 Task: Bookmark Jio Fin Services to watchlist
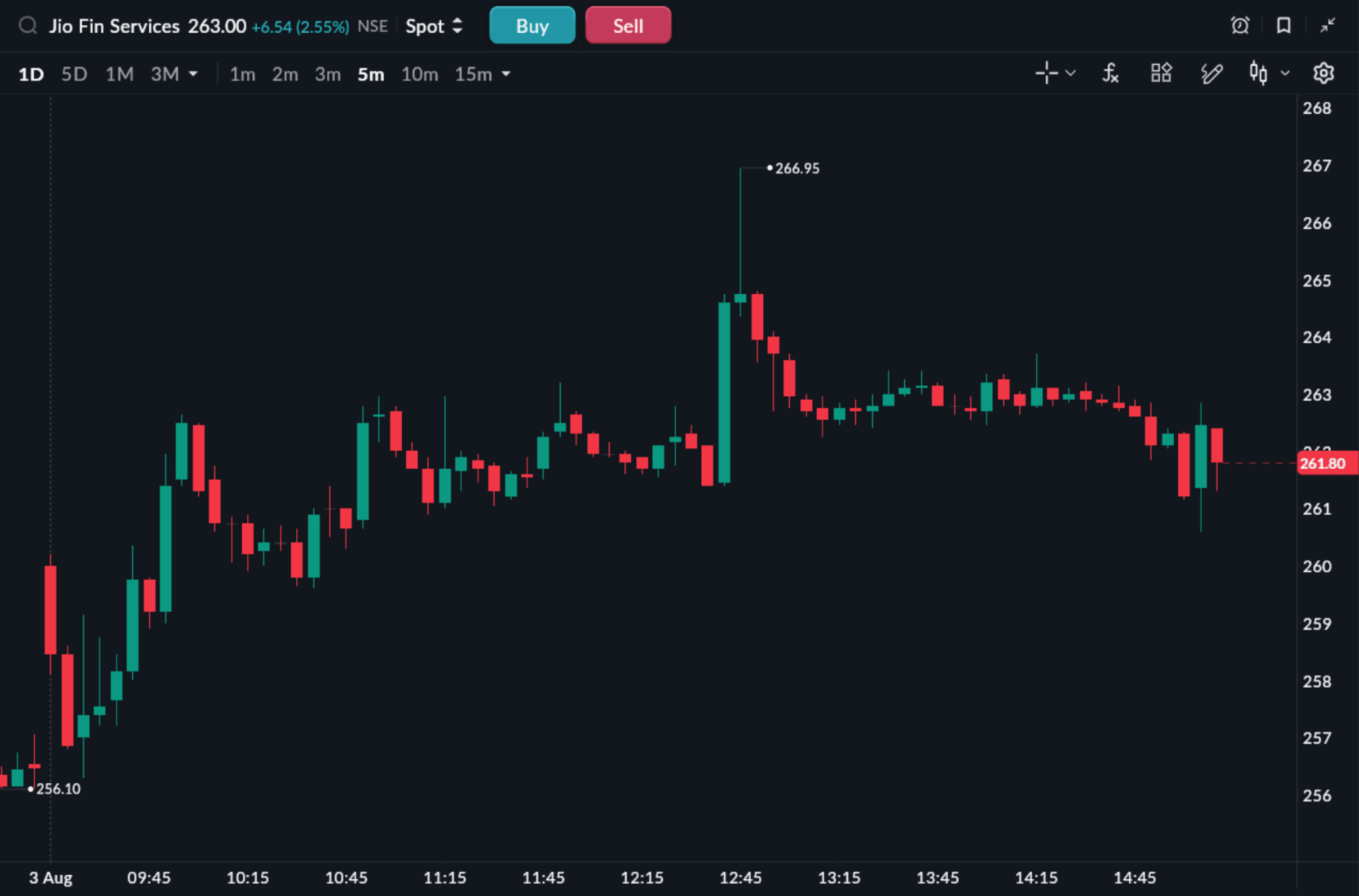point(1283,26)
